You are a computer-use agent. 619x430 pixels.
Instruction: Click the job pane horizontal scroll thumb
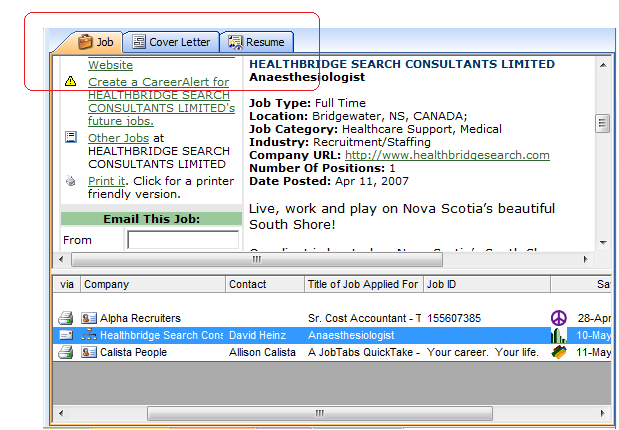[x=257, y=259]
